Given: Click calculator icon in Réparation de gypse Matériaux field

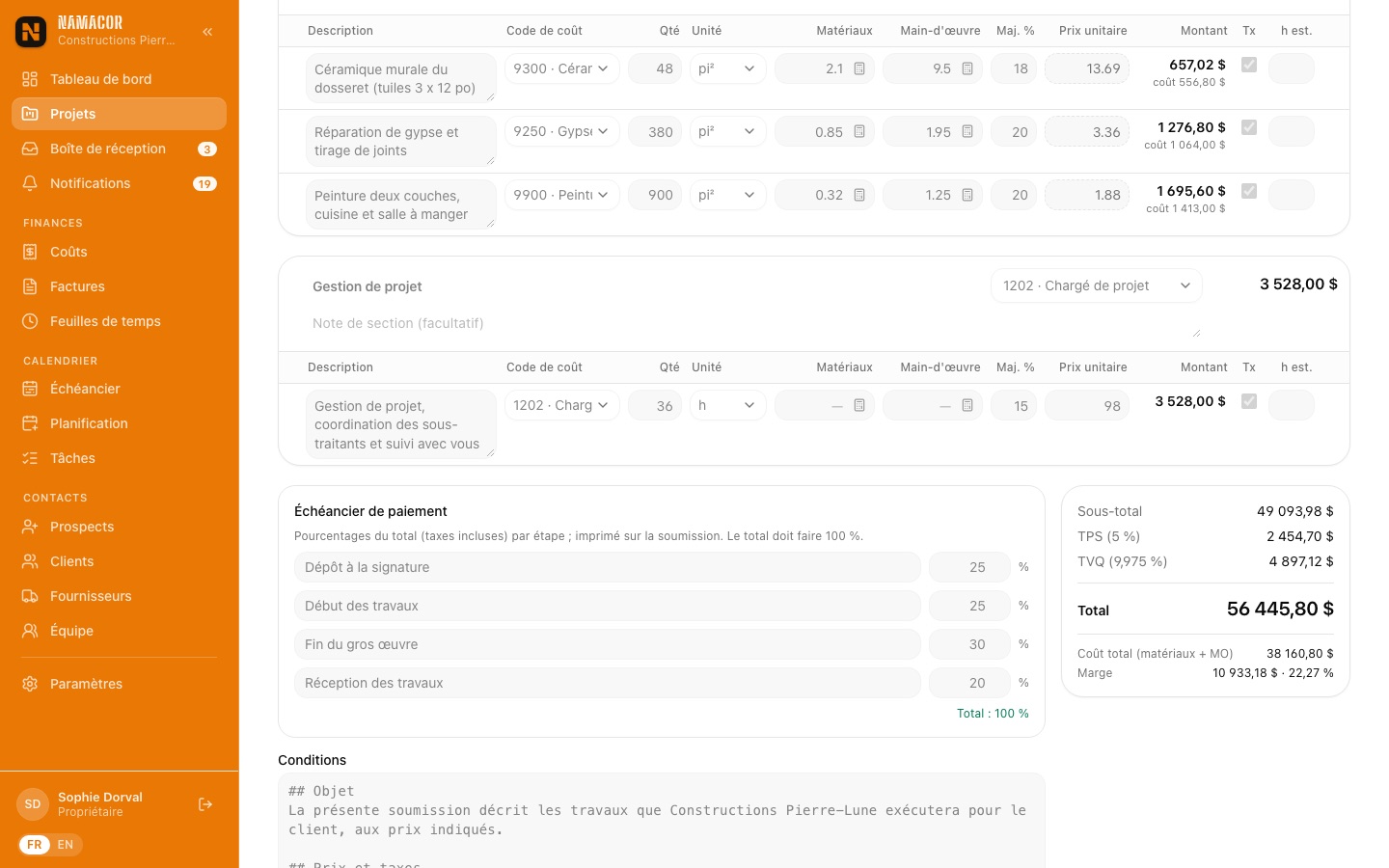Looking at the screenshot, I should click(859, 132).
